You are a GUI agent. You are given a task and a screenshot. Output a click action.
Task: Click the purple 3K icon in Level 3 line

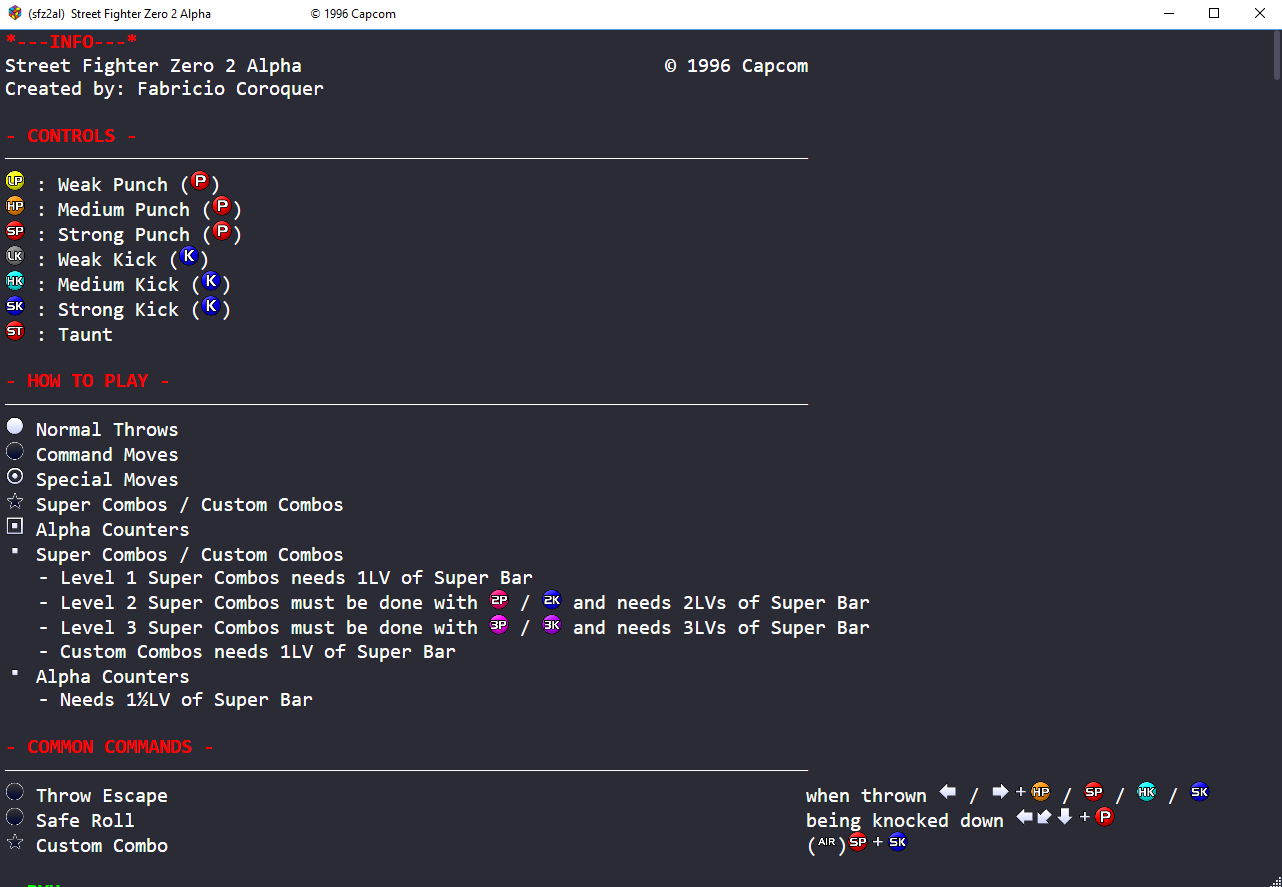(x=552, y=625)
